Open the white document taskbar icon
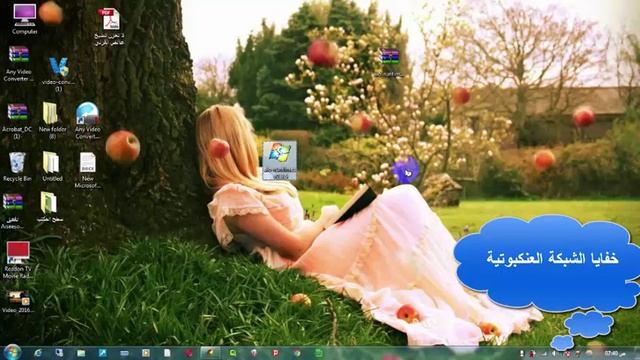640x360 pixels. [167, 353]
